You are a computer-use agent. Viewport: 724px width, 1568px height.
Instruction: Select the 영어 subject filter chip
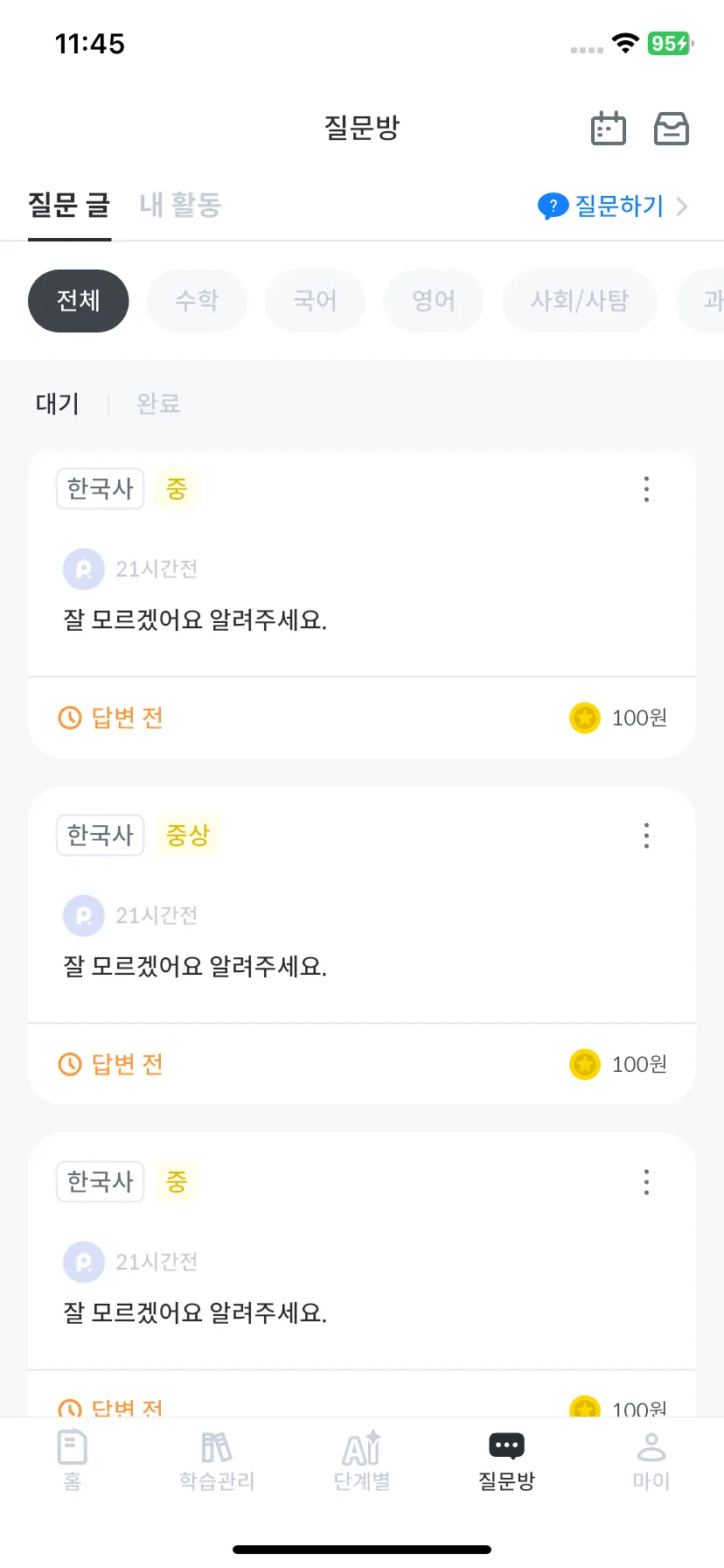(434, 301)
